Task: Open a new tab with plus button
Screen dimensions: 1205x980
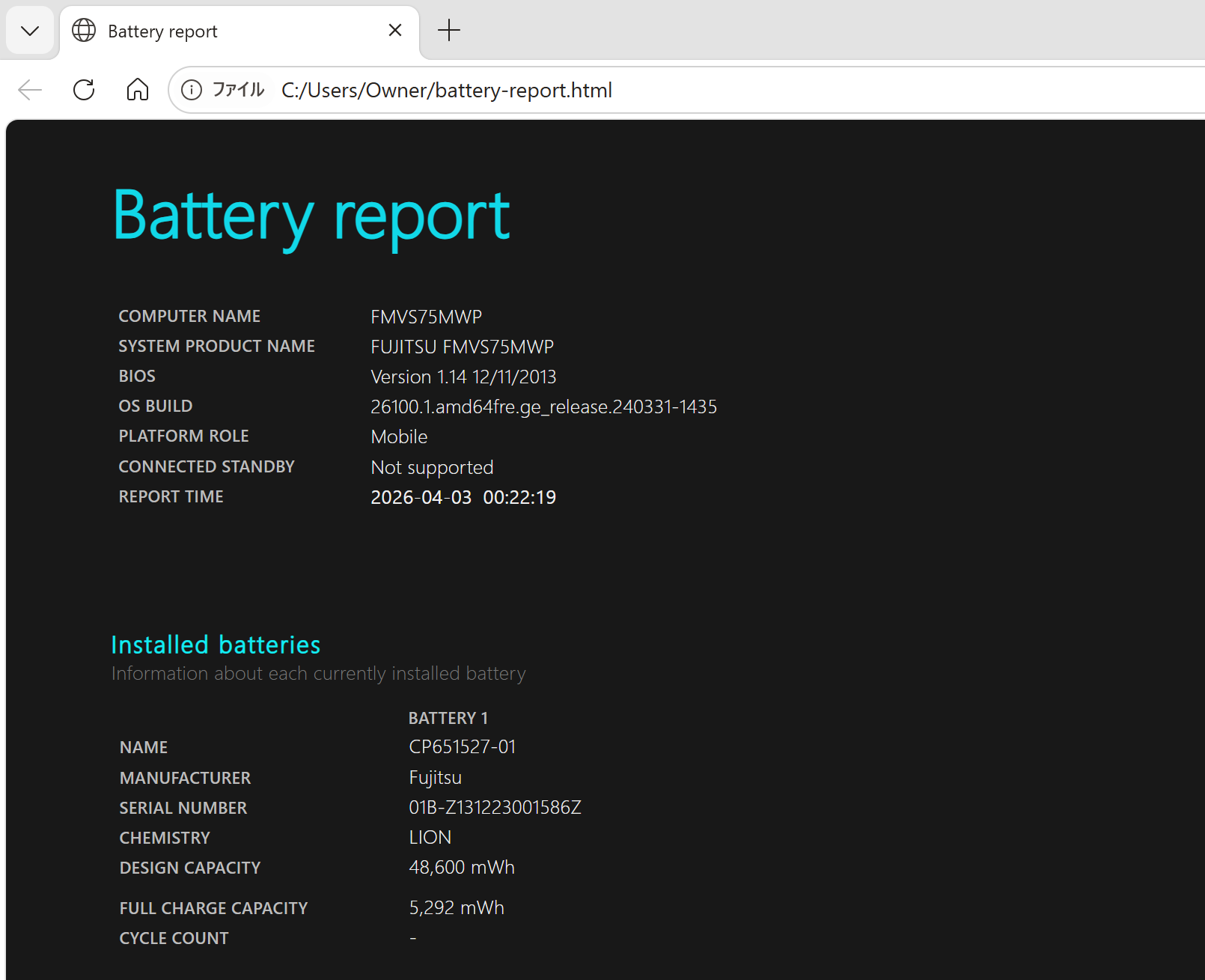Action: click(448, 31)
